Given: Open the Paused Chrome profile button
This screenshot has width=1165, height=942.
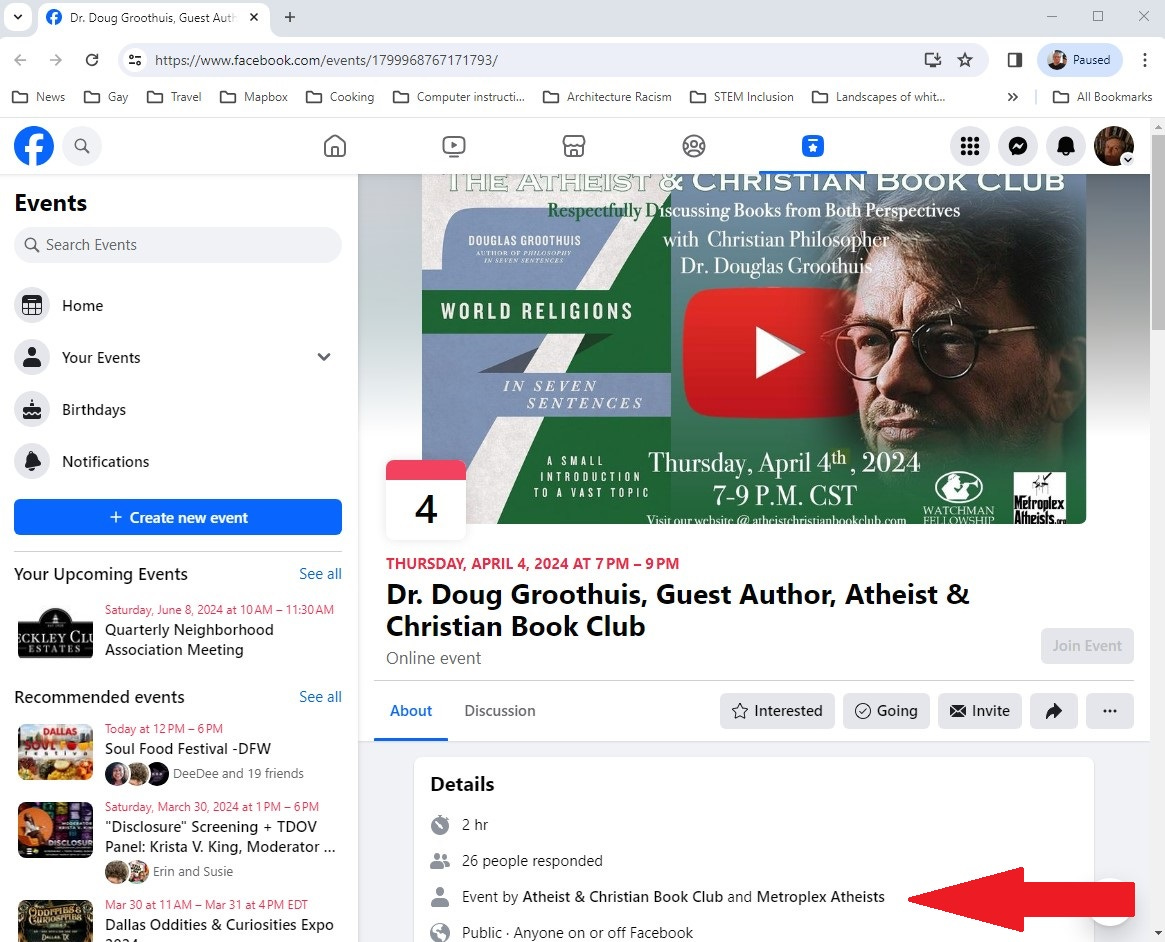Looking at the screenshot, I should (1080, 60).
